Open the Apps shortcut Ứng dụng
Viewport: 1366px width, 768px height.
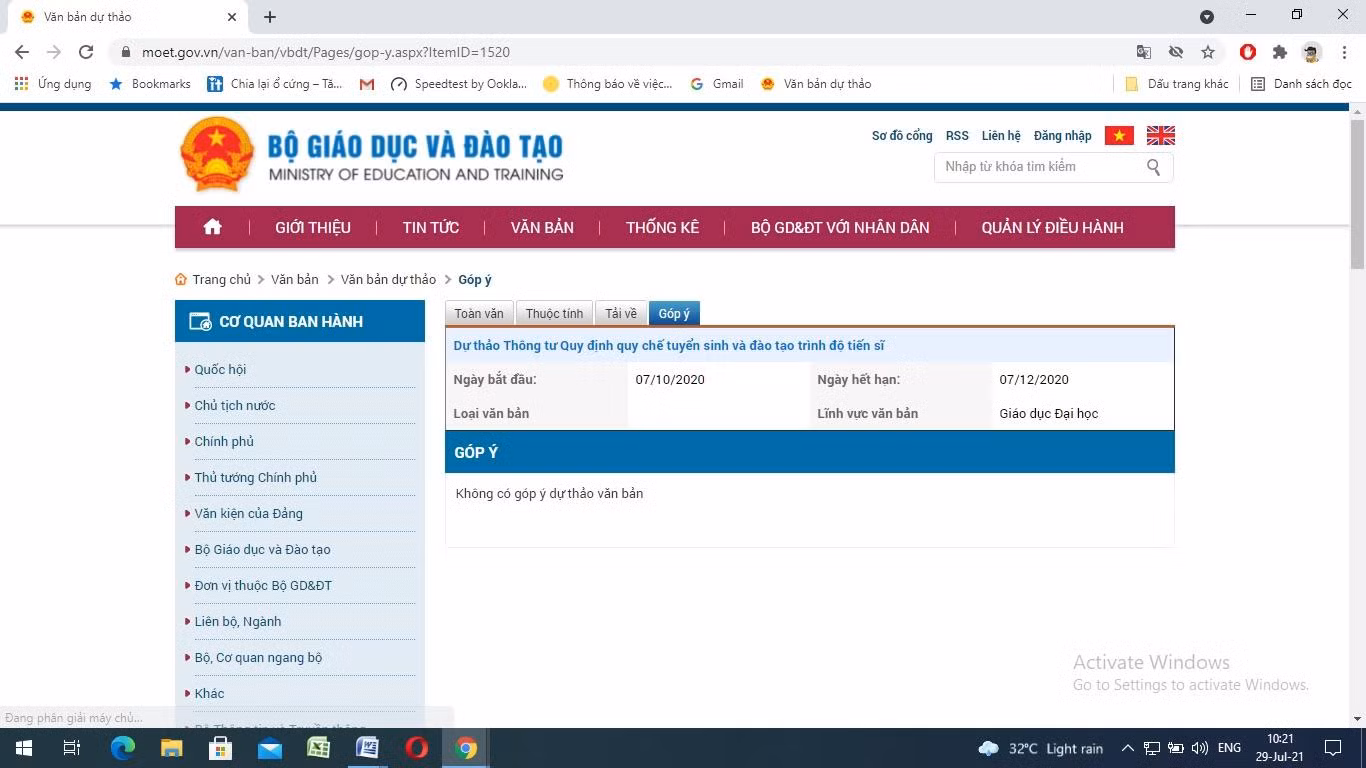point(53,84)
